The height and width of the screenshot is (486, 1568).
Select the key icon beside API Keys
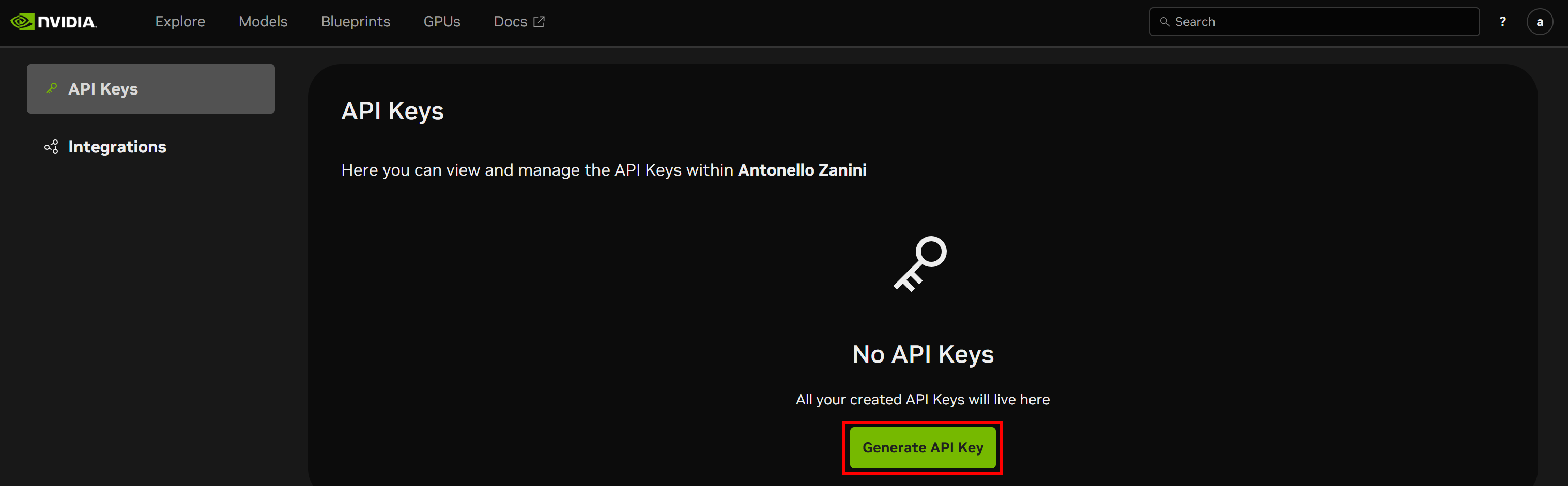point(52,88)
